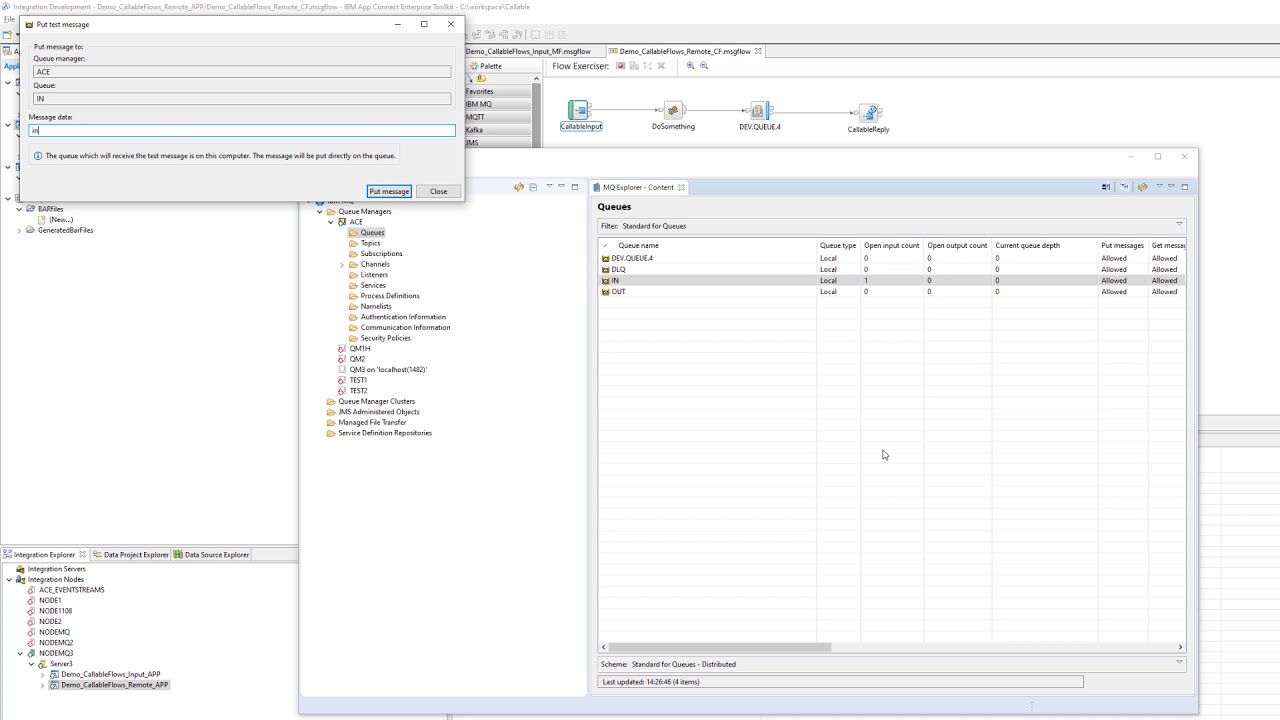1280x720 pixels.
Task: Click the refresh icon in MQ Explorer content toolbar
Action: [x=1142, y=187]
